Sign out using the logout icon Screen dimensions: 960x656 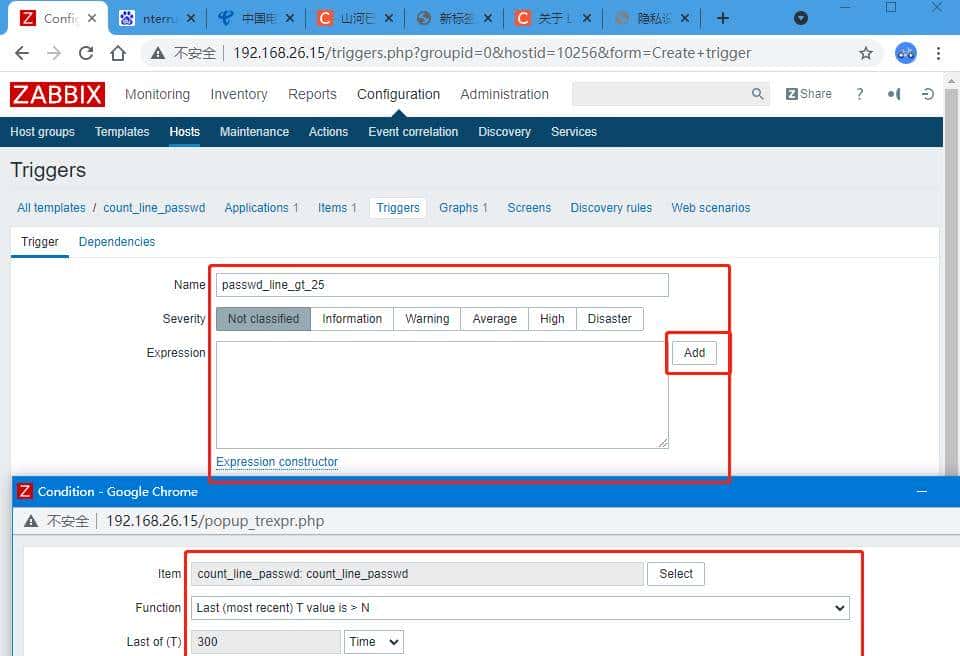pos(927,93)
